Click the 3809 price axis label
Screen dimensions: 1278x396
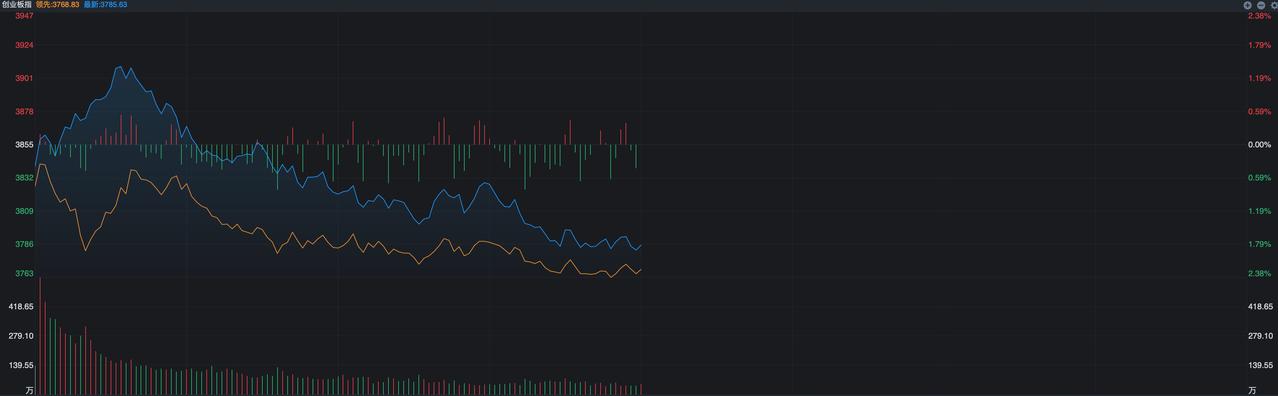click(x=24, y=211)
